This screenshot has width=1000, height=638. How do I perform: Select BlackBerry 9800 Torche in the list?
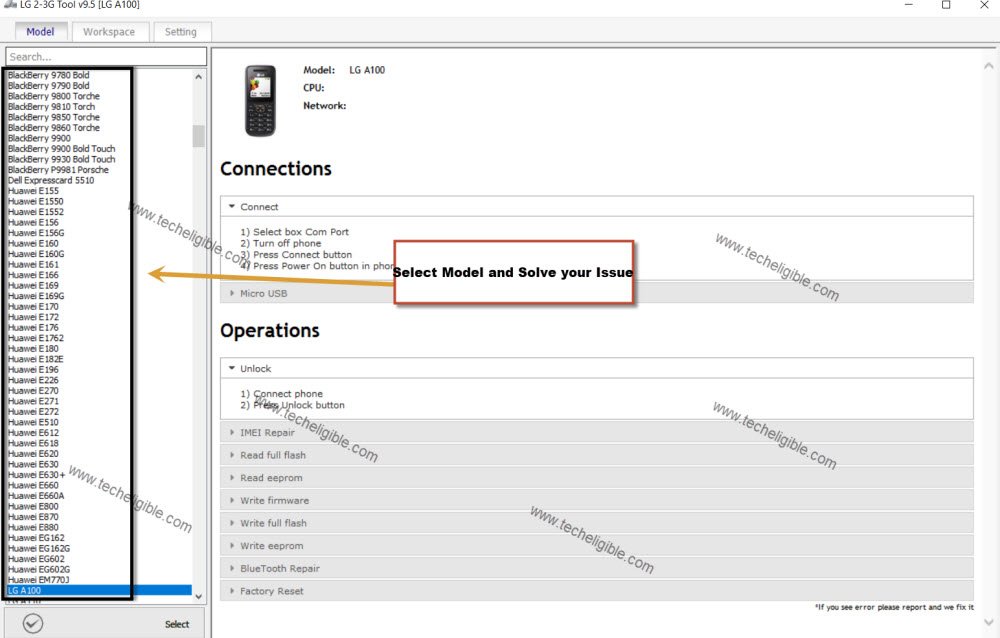click(x=54, y=96)
